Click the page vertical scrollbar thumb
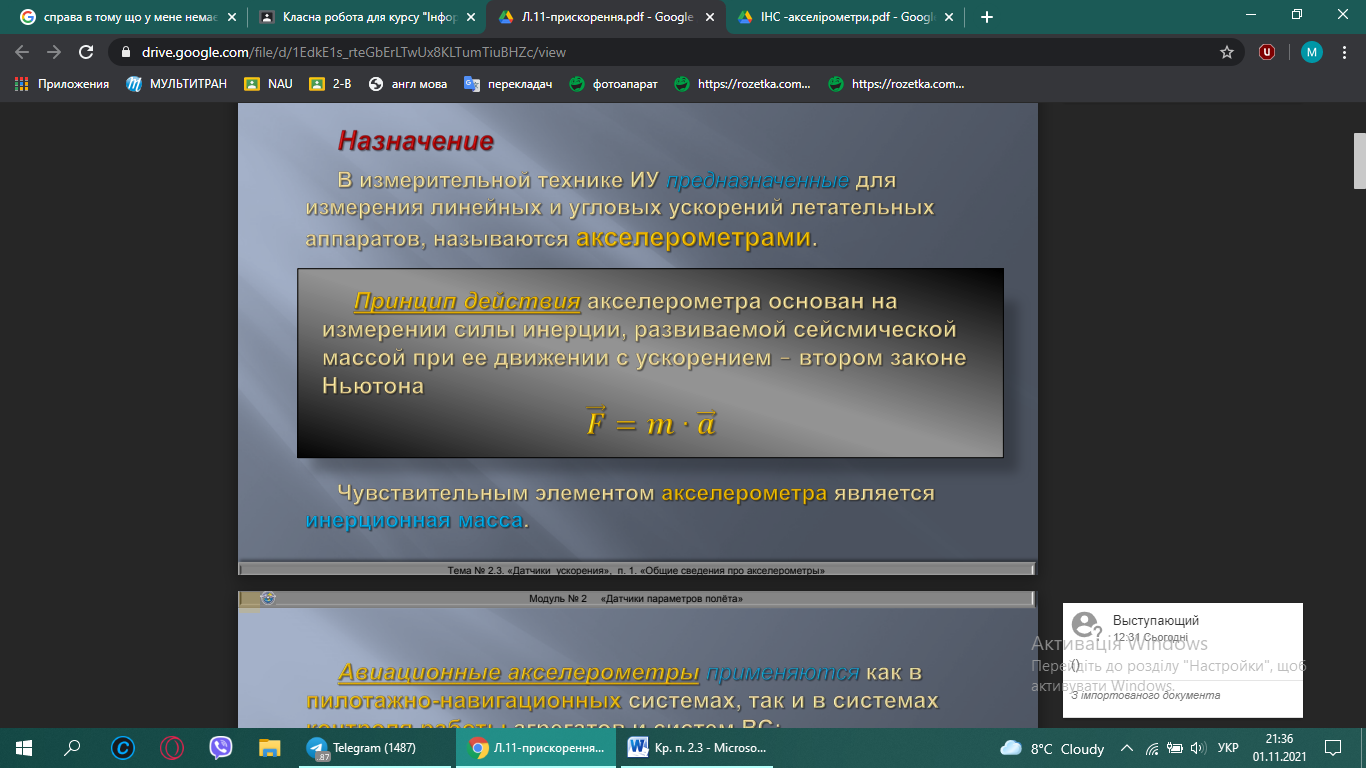The height and width of the screenshot is (768, 1366). [1359, 161]
